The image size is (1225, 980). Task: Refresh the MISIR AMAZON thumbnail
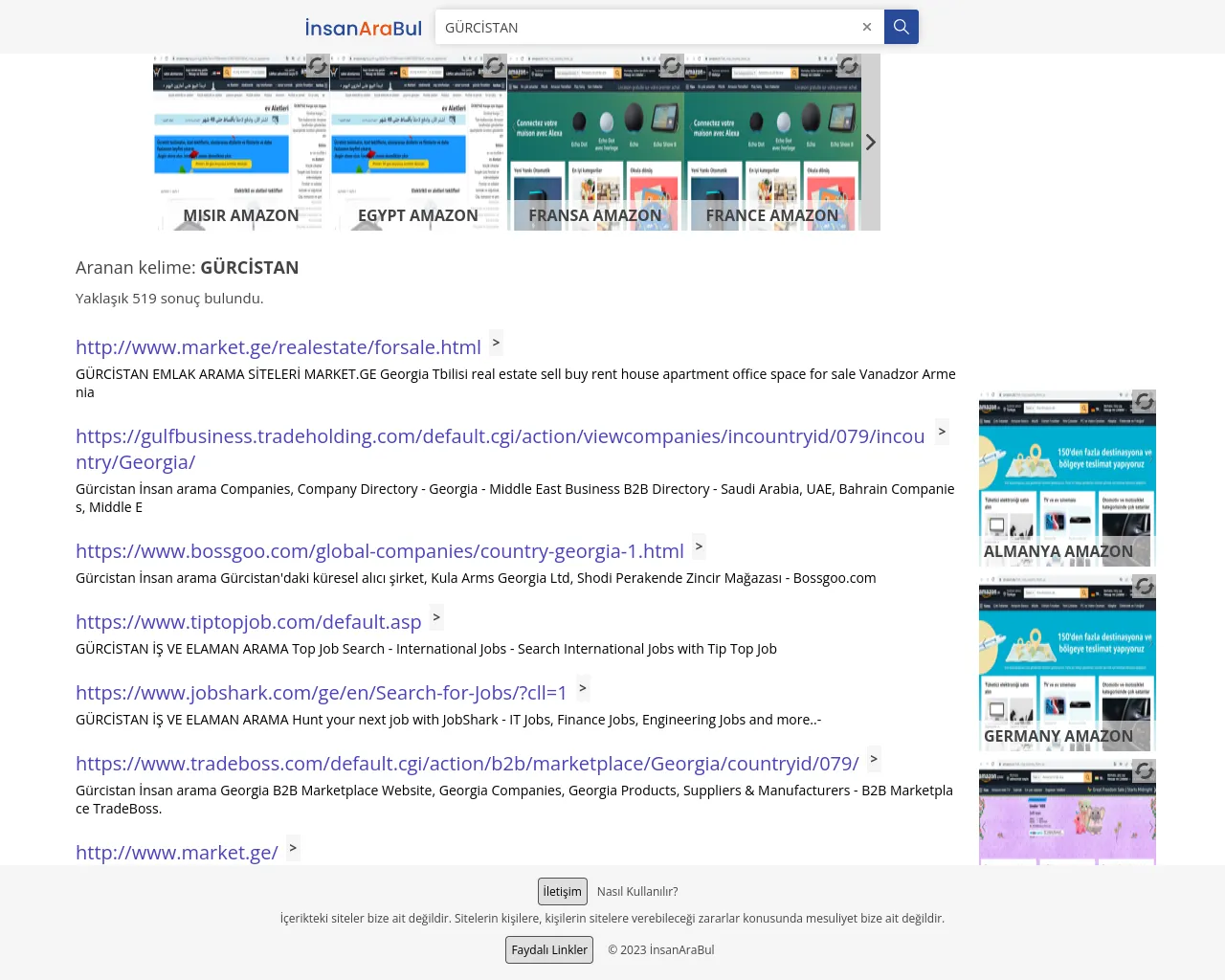click(x=318, y=66)
